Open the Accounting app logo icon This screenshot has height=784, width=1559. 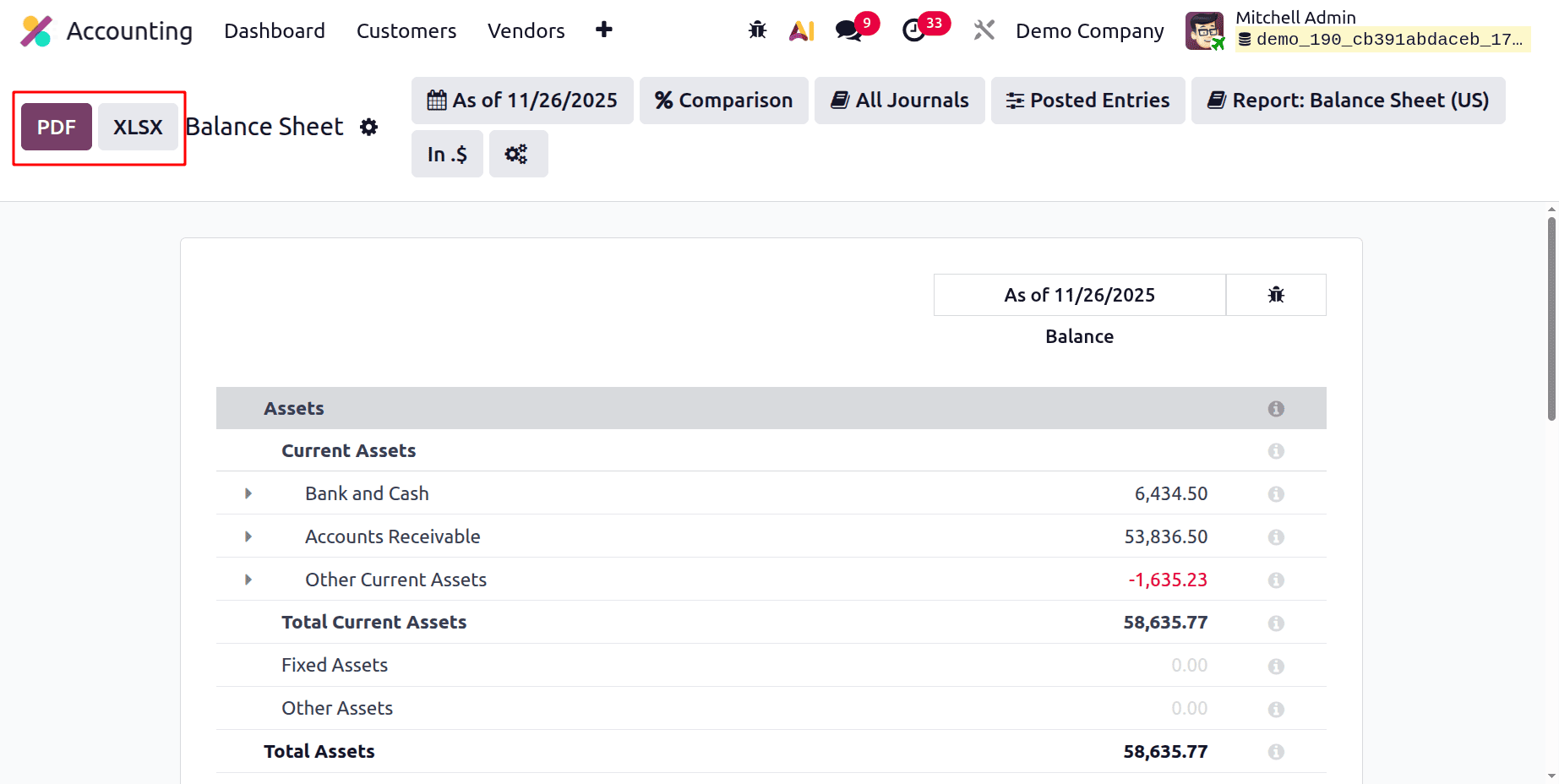coord(36,31)
